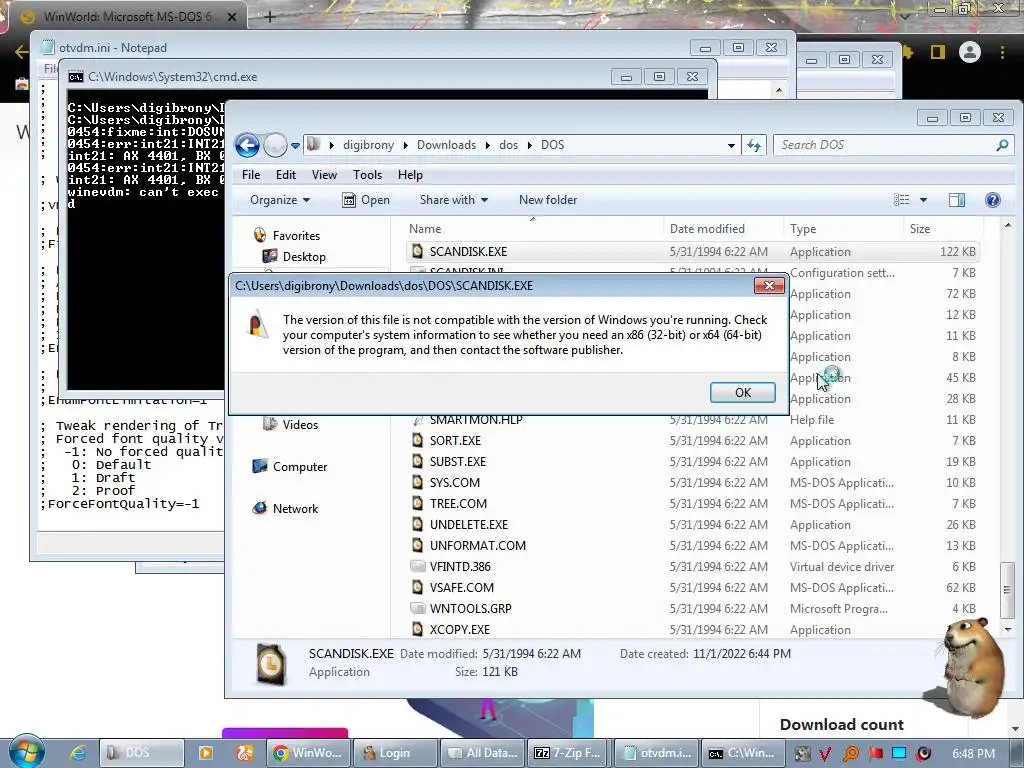This screenshot has height=768, width=1024.
Task: Click the search magnifier icon
Action: tap(1002, 146)
